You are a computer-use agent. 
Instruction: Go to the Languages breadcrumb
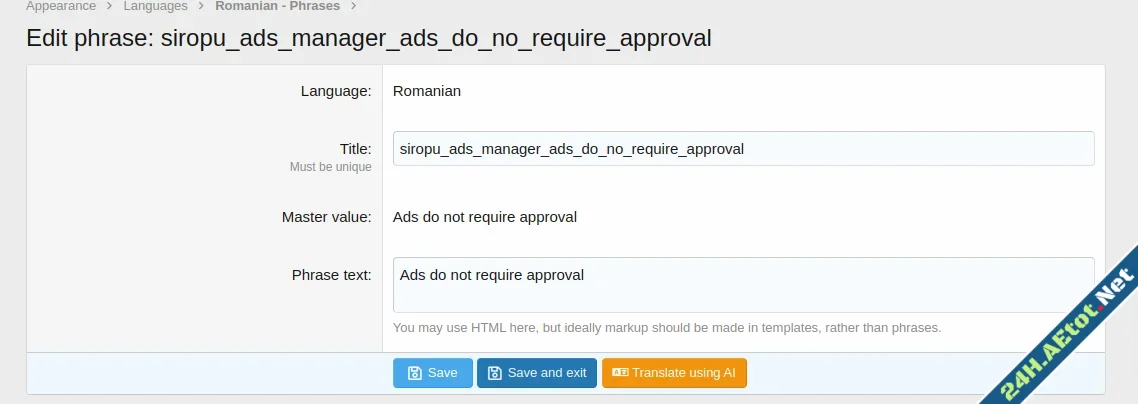(155, 6)
